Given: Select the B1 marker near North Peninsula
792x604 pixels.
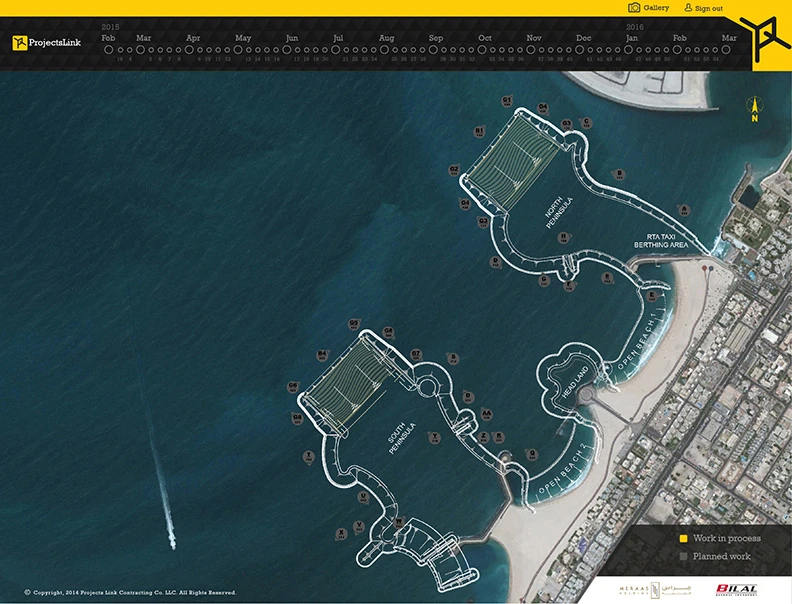Looking at the screenshot, I should (480, 132).
